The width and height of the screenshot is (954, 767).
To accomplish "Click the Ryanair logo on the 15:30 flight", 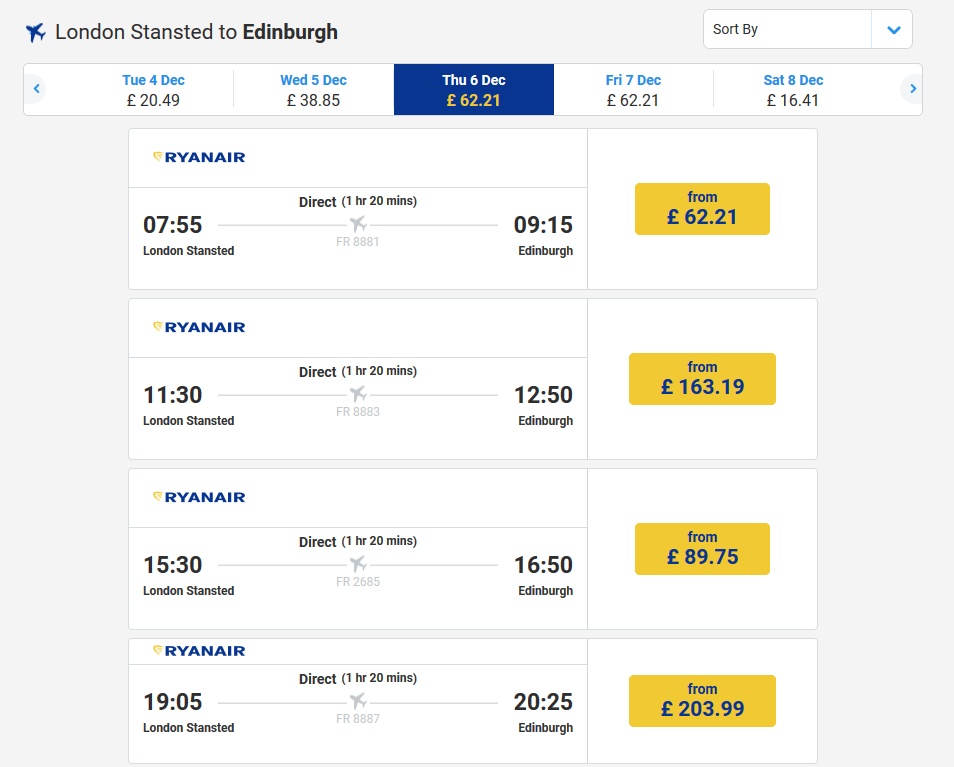I will [199, 497].
